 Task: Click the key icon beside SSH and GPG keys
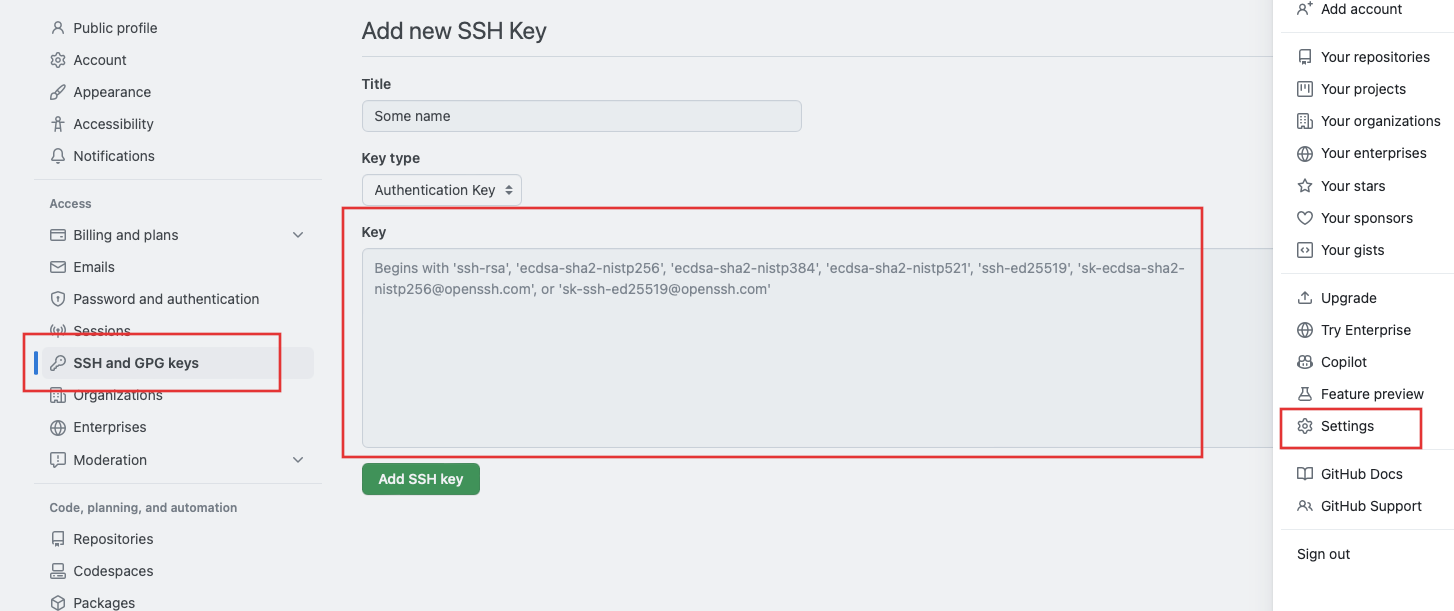click(58, 363)
